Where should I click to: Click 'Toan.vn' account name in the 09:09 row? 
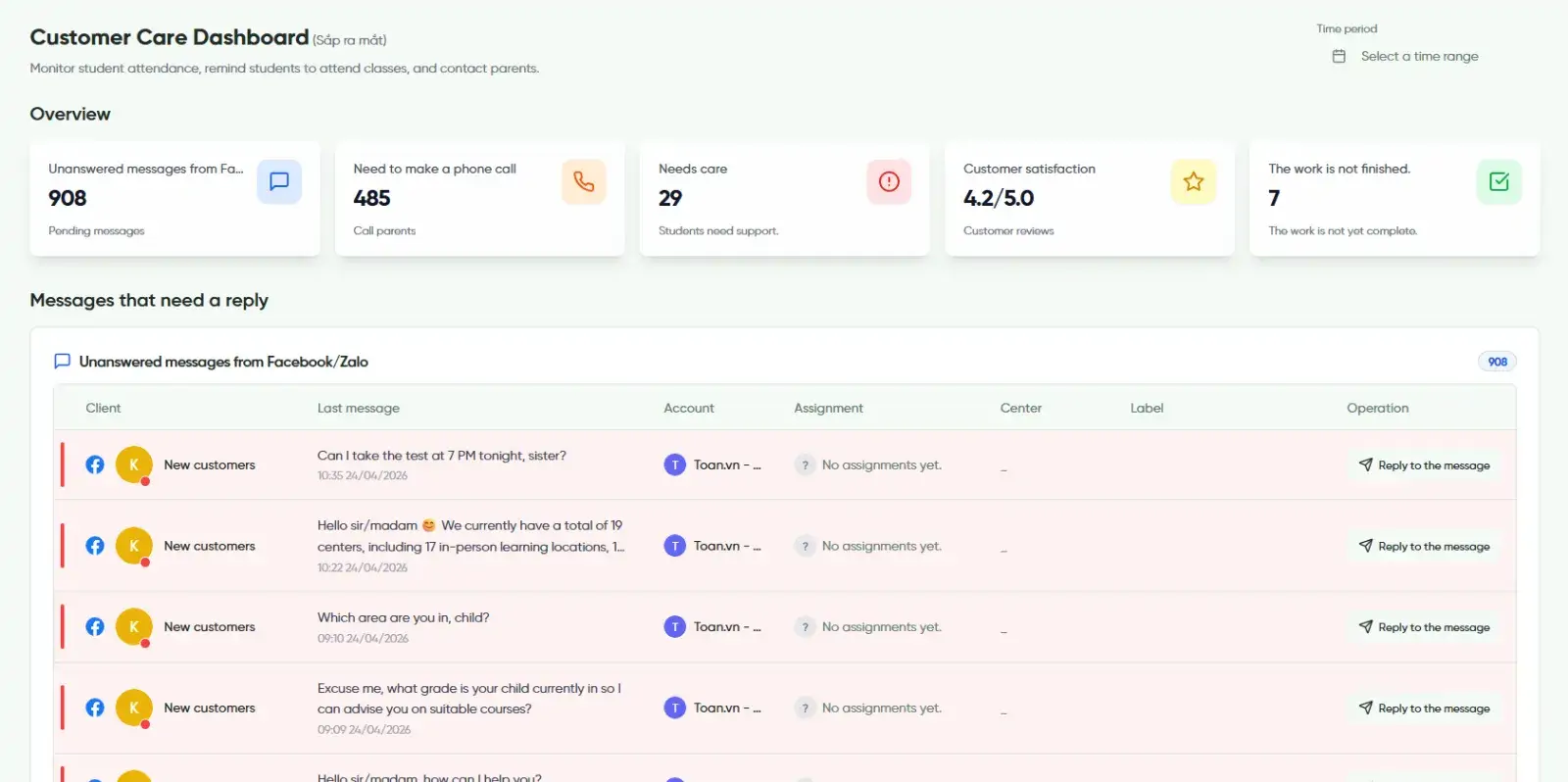pyautogui.click(x=727, y=708)
